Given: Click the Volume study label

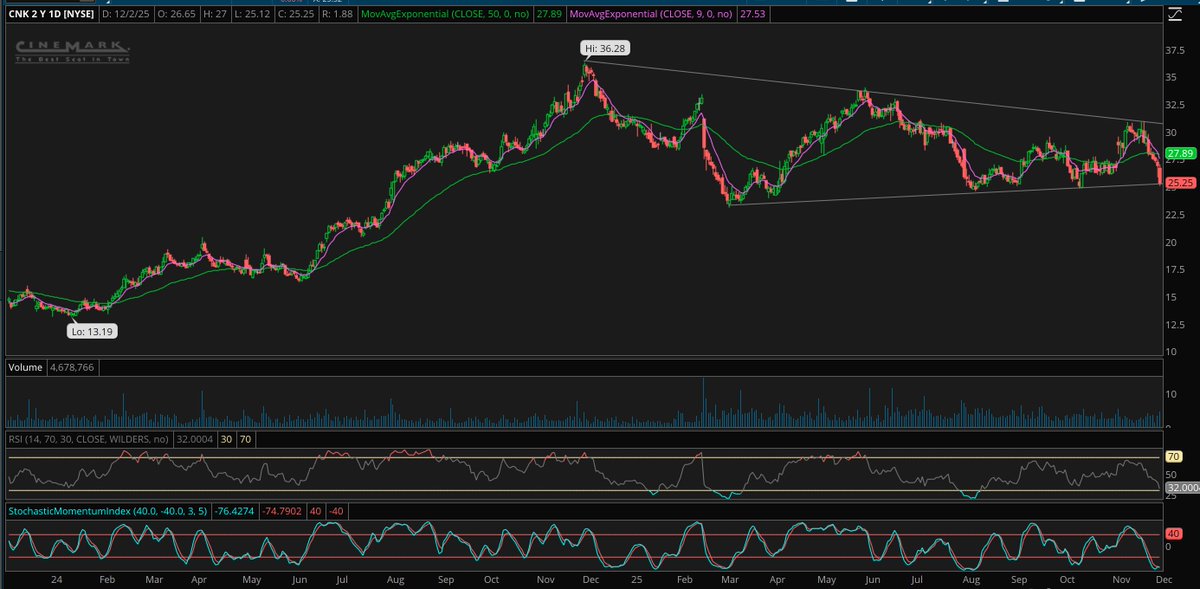Looking at the screenshot, I should pyautogui.click(x=25, y=367).
